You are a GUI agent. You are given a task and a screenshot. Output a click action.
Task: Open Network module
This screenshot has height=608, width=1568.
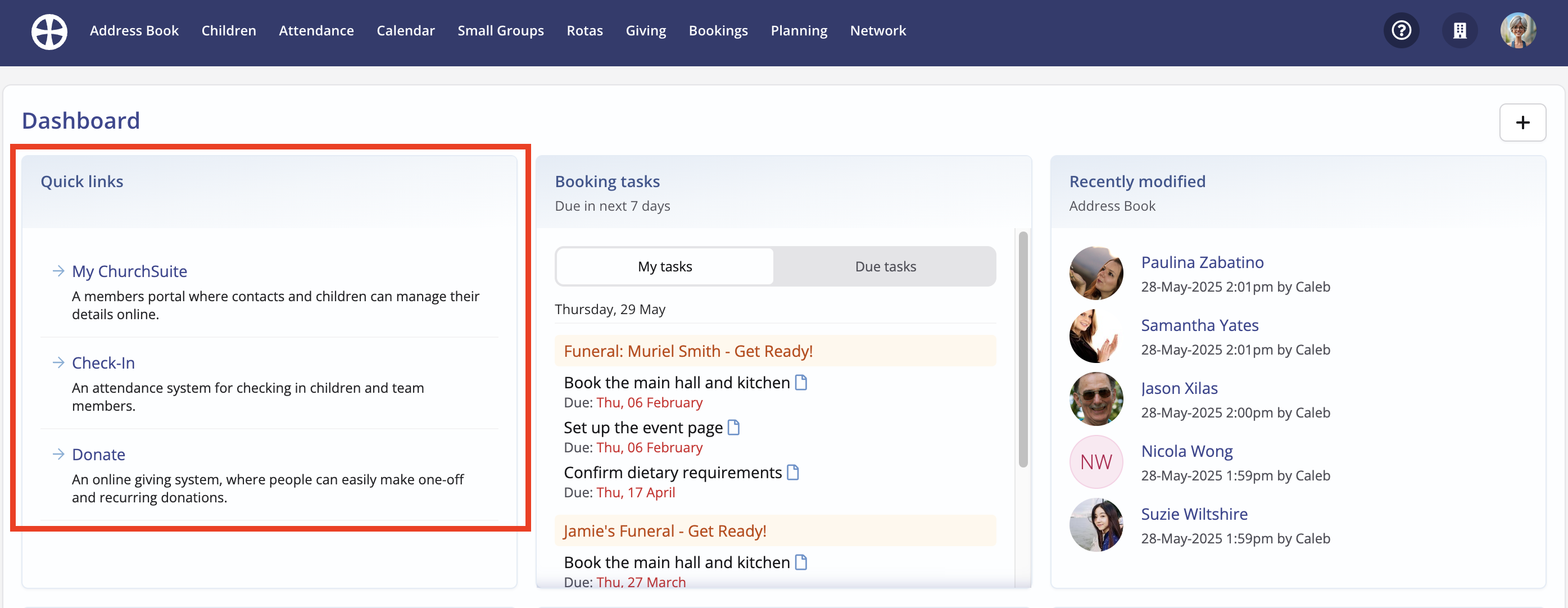click(878, 30)
